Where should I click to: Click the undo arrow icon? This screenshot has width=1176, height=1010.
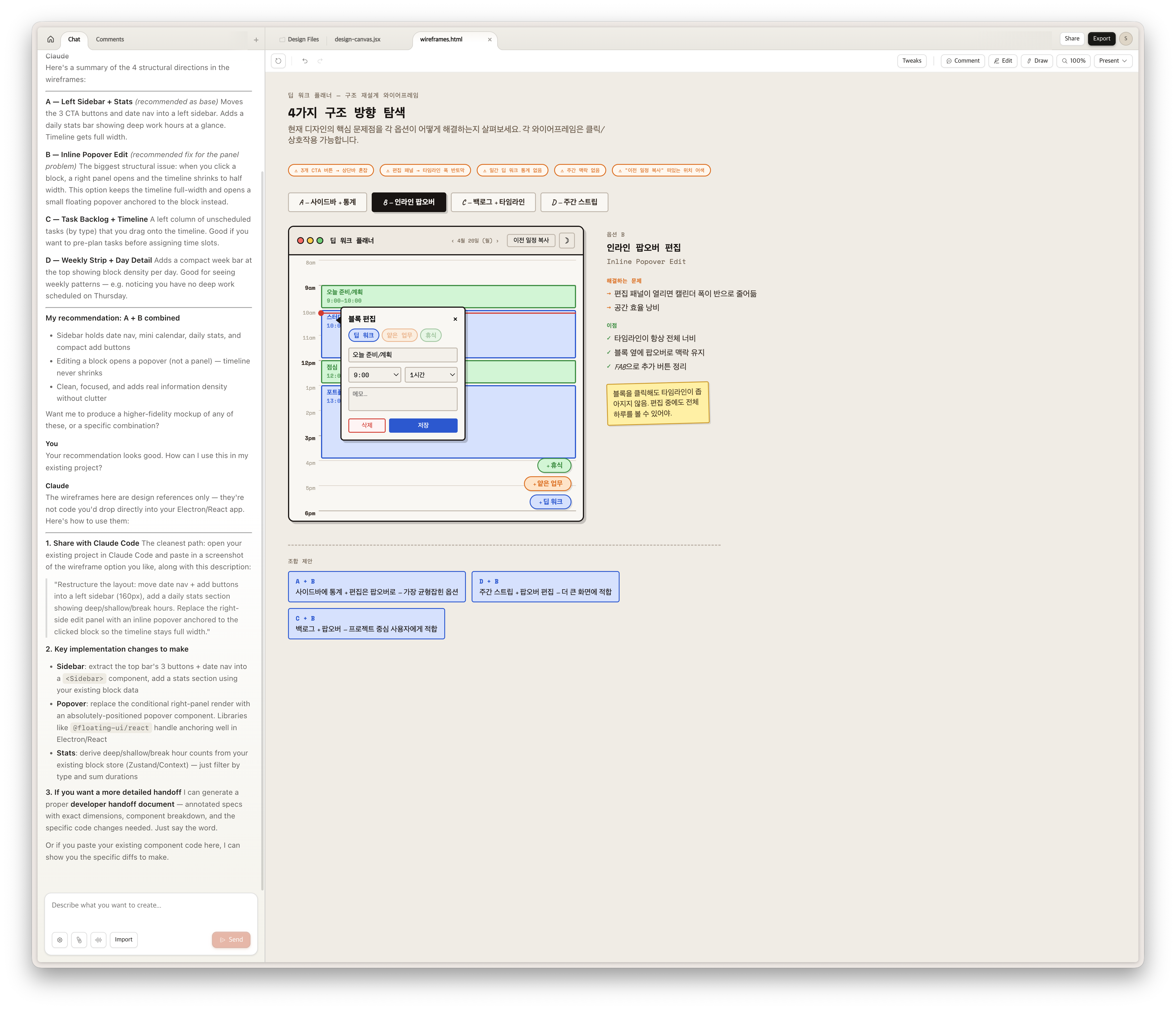tap(305, 61)
